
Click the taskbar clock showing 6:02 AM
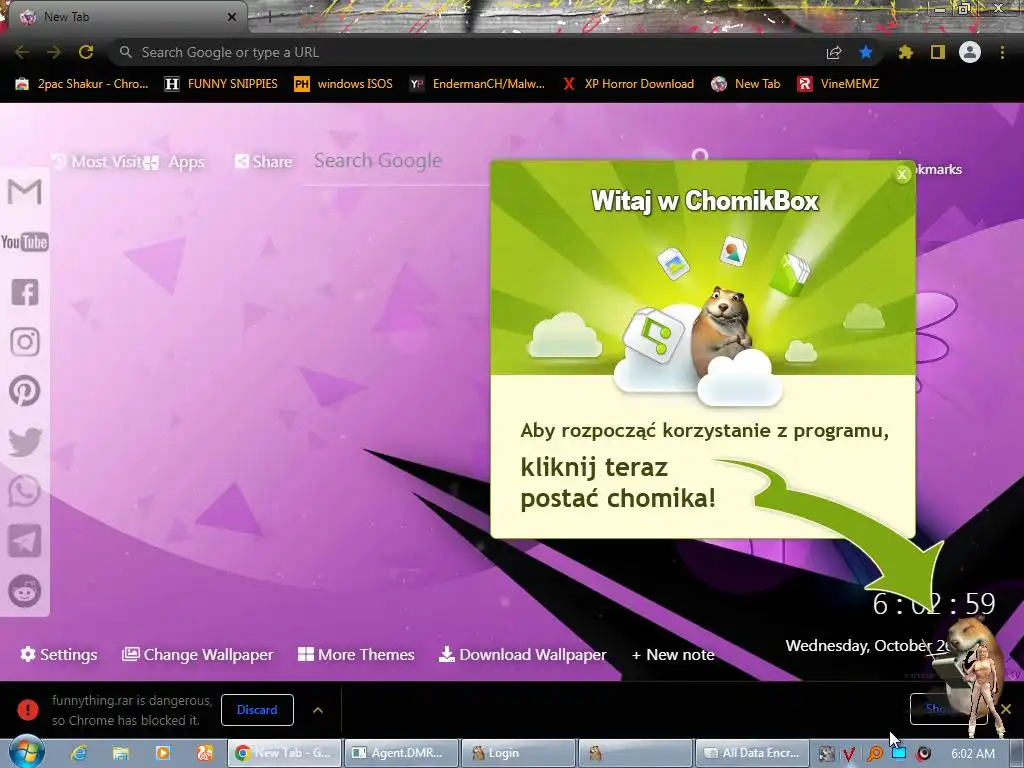(x=973, y=754)
